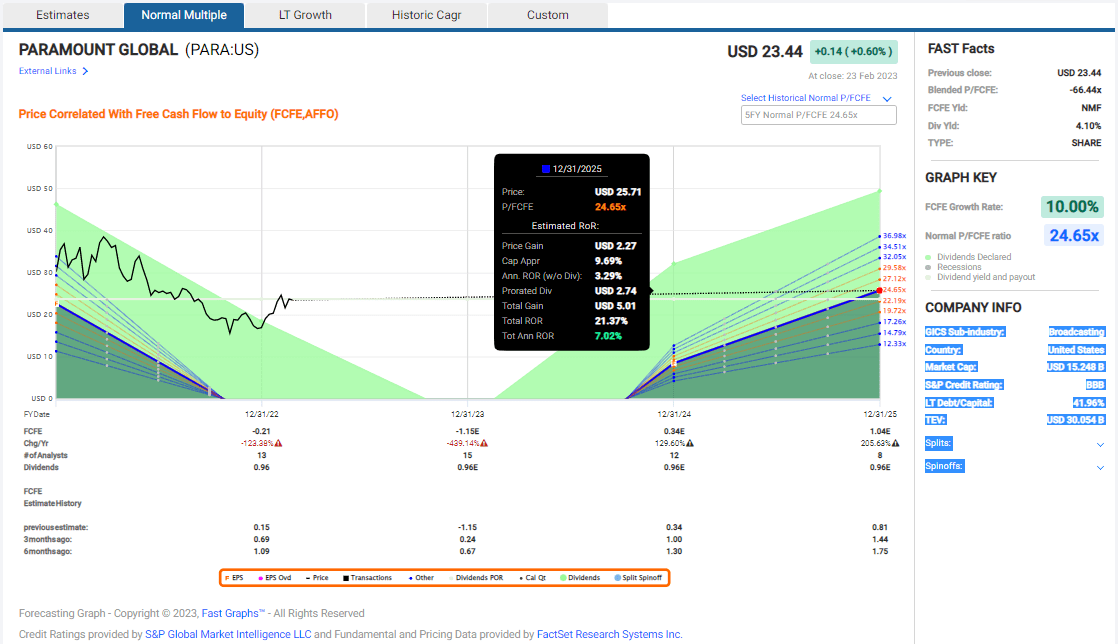
Task: Click the triangle icon beside 205.63%
Action: (896, 444)
